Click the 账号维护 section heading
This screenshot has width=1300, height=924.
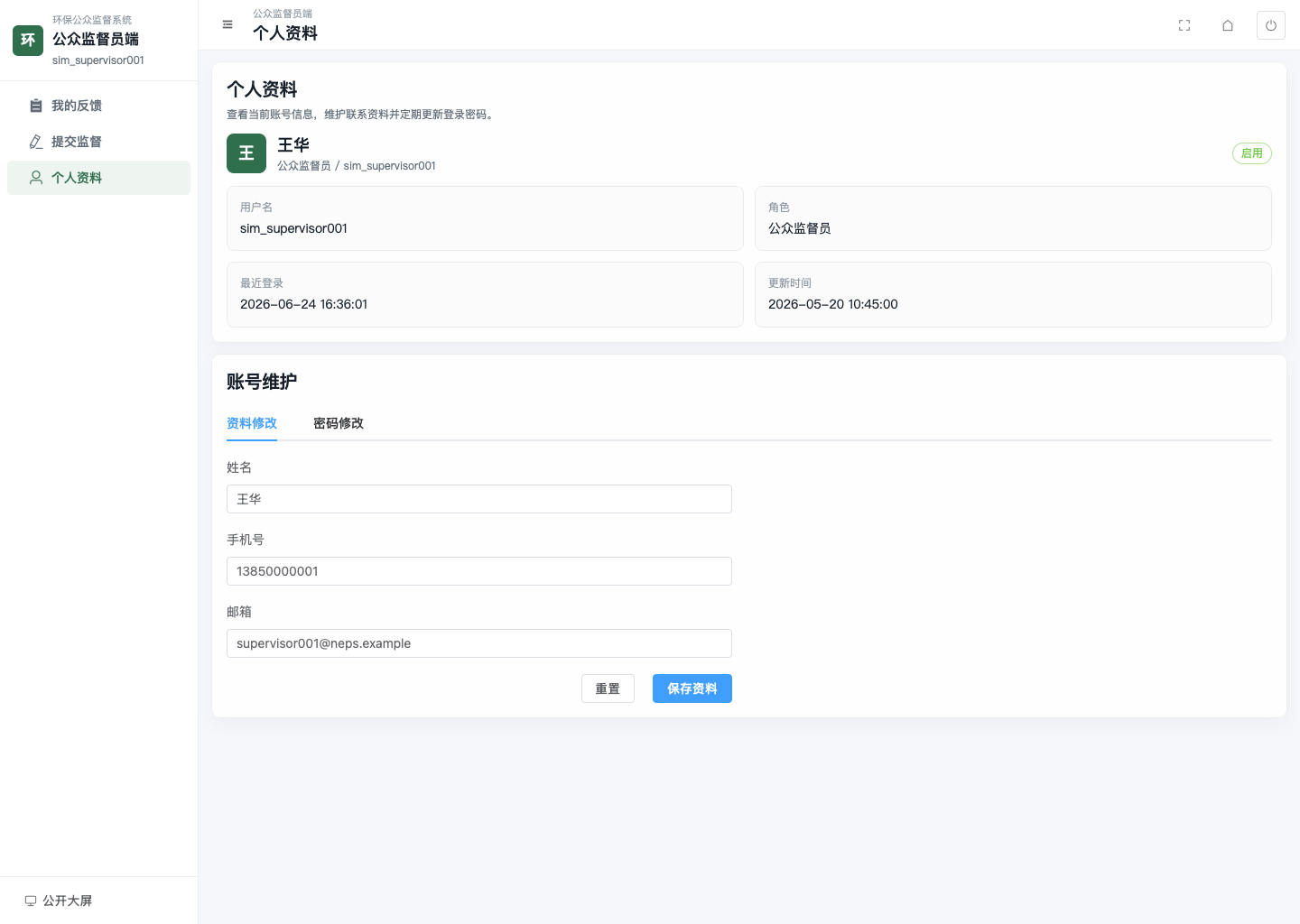pyautogui.click(x=262, y=382)
